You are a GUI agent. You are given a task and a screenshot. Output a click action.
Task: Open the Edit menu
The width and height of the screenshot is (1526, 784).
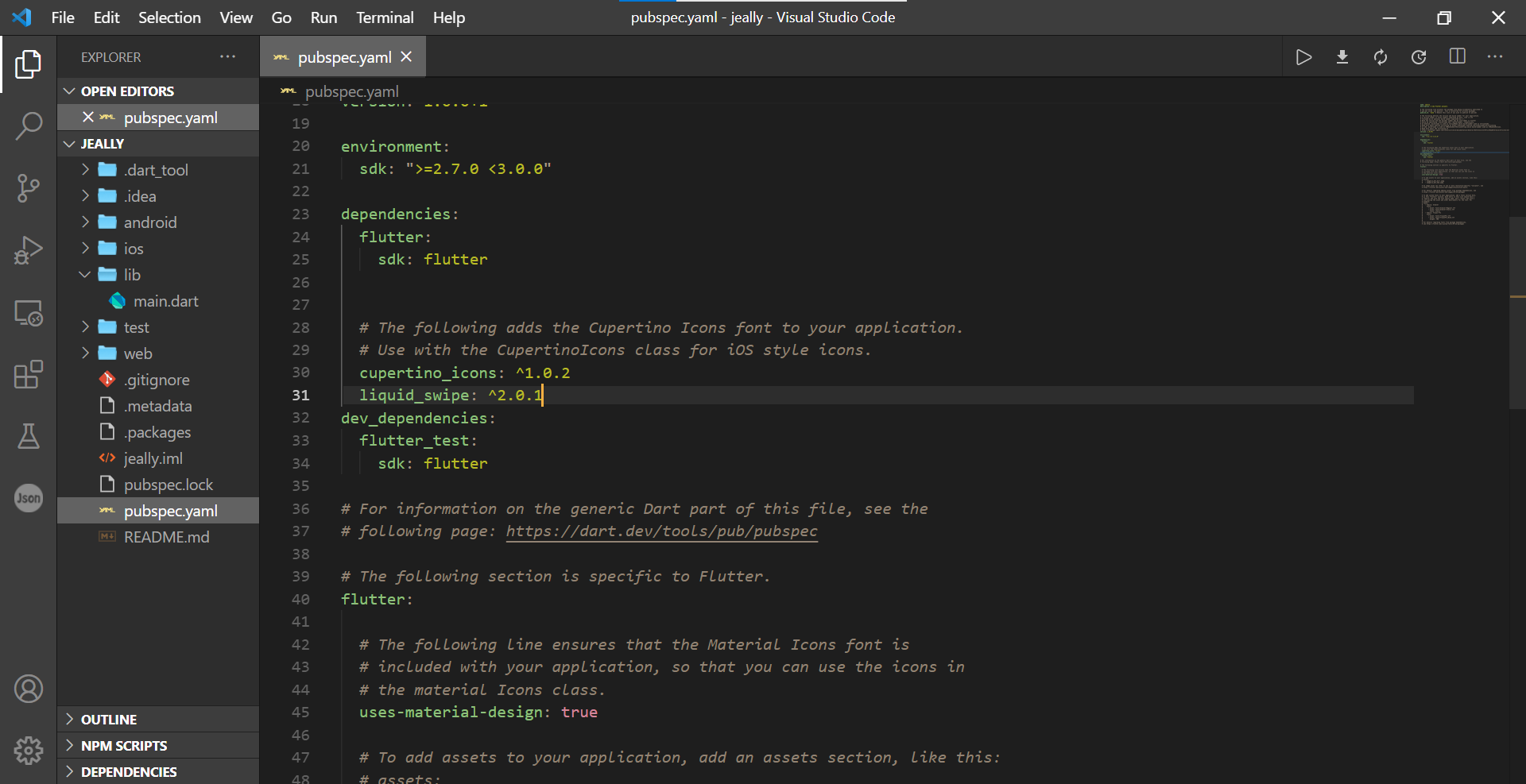107,17
